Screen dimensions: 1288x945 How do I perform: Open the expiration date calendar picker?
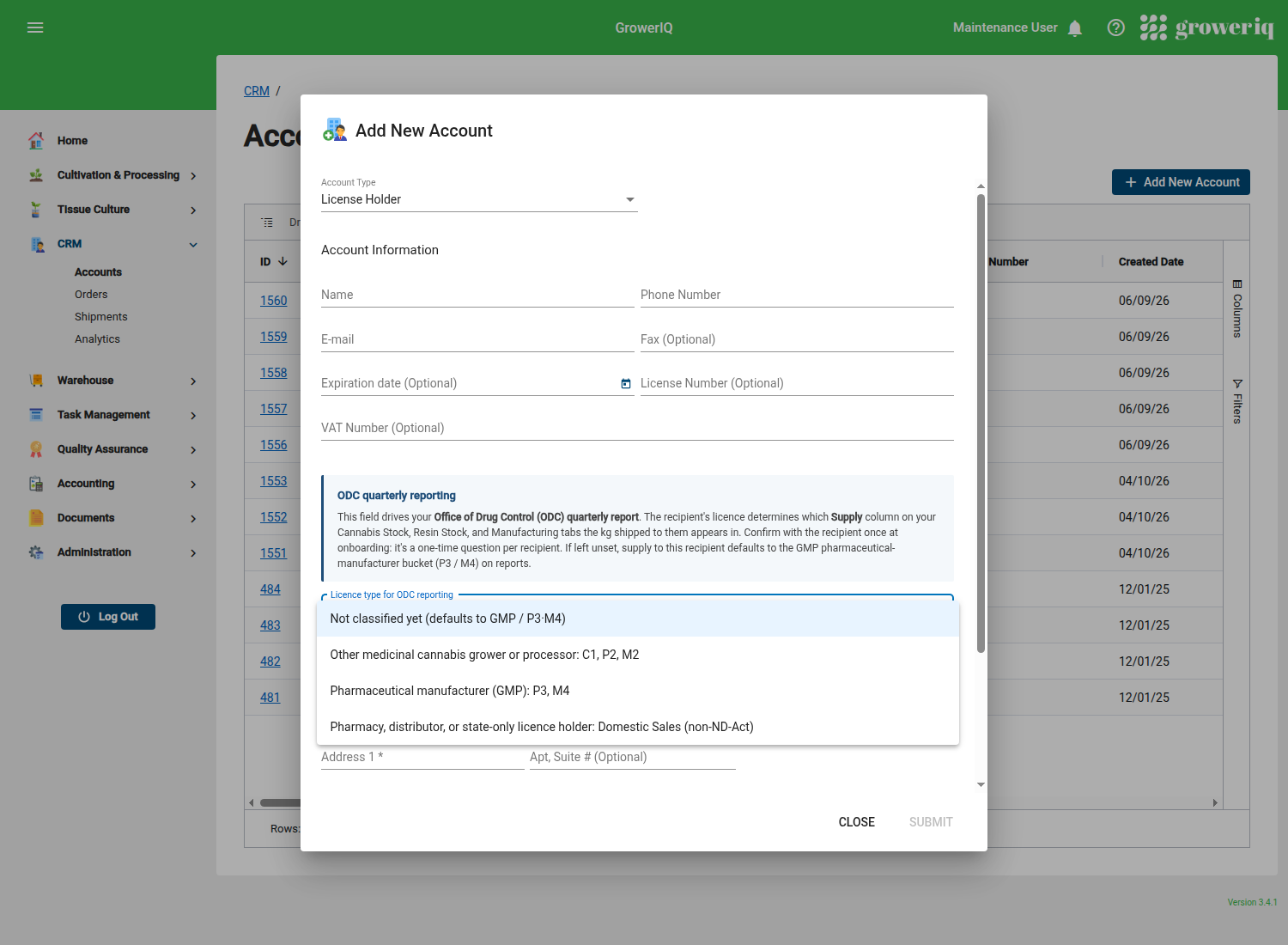(626, 384)
